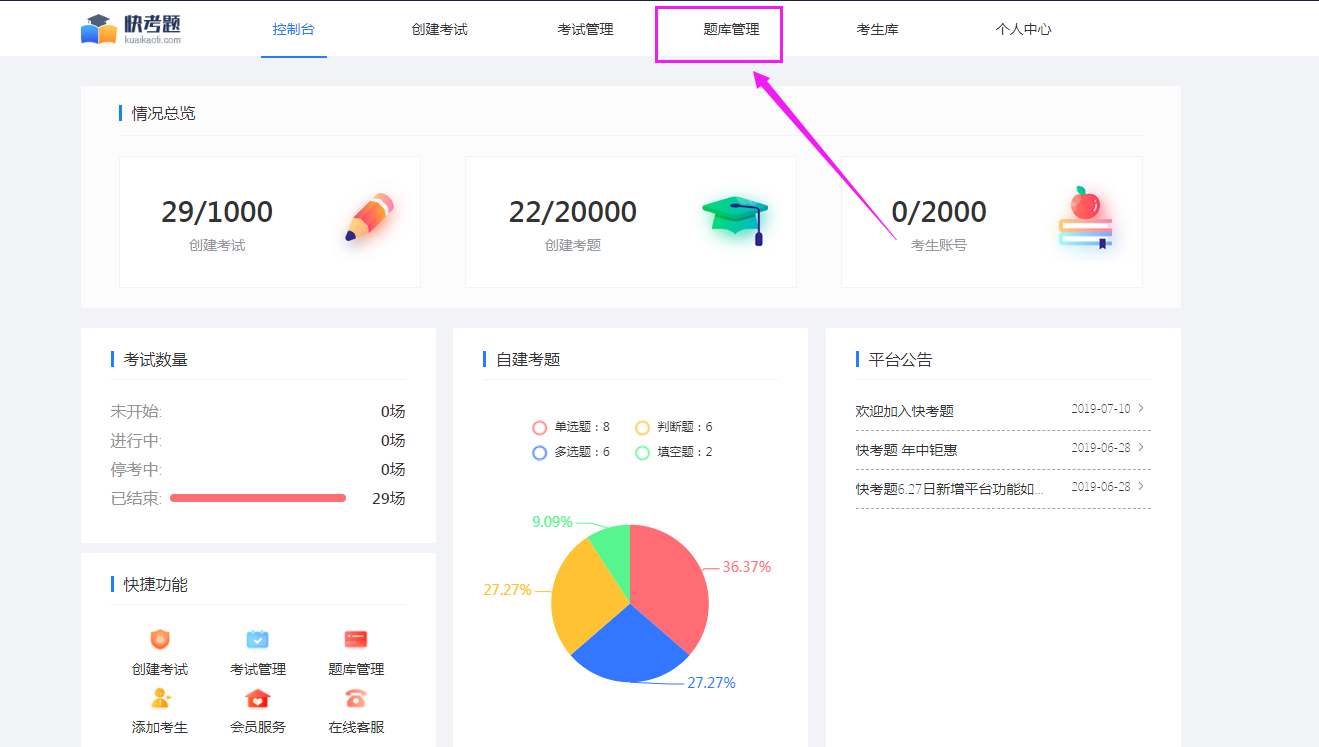Open the 考试管理 calendar shortcut icon

pyautogui.click(x=258, y=640)
